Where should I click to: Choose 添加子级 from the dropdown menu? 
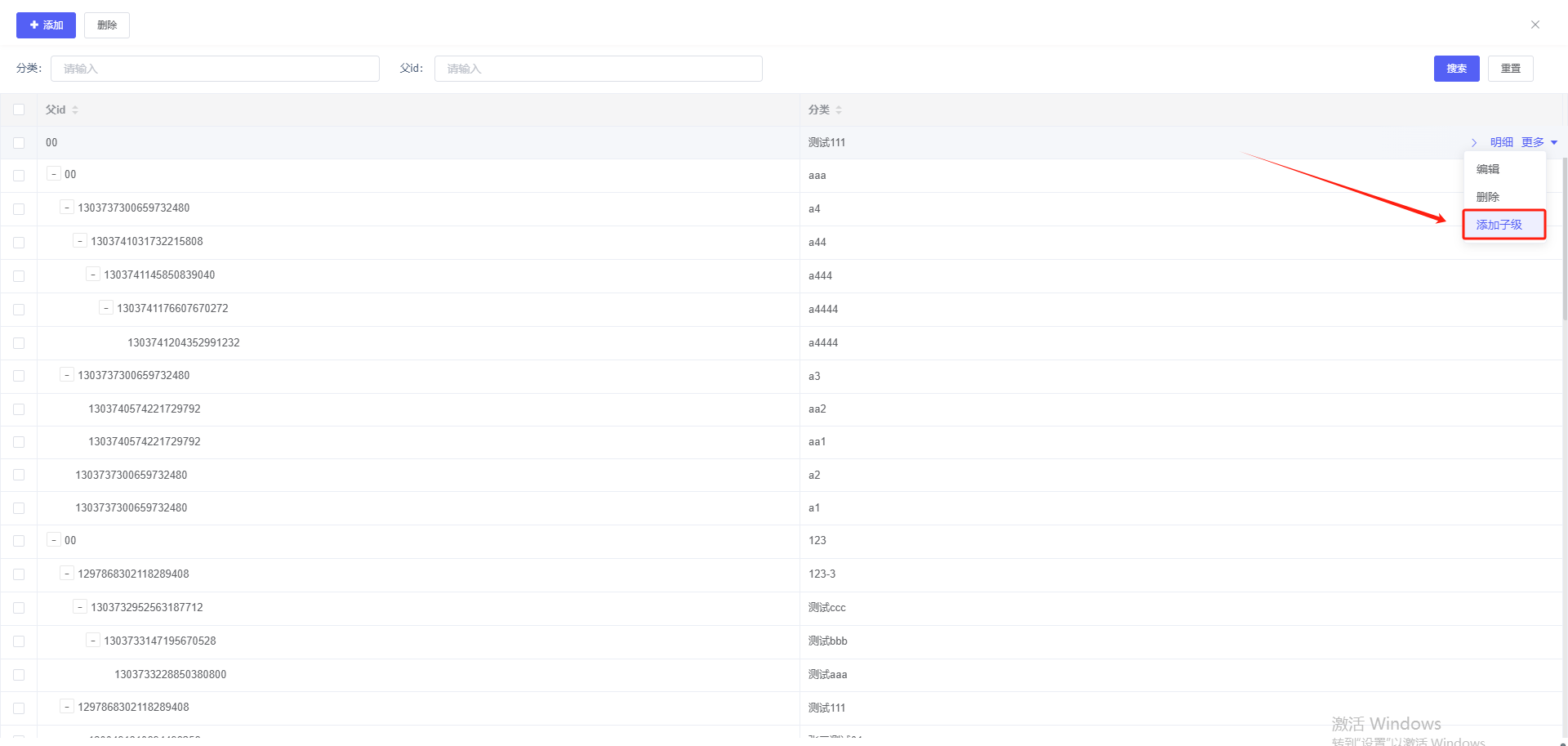tap(1499, 225)
